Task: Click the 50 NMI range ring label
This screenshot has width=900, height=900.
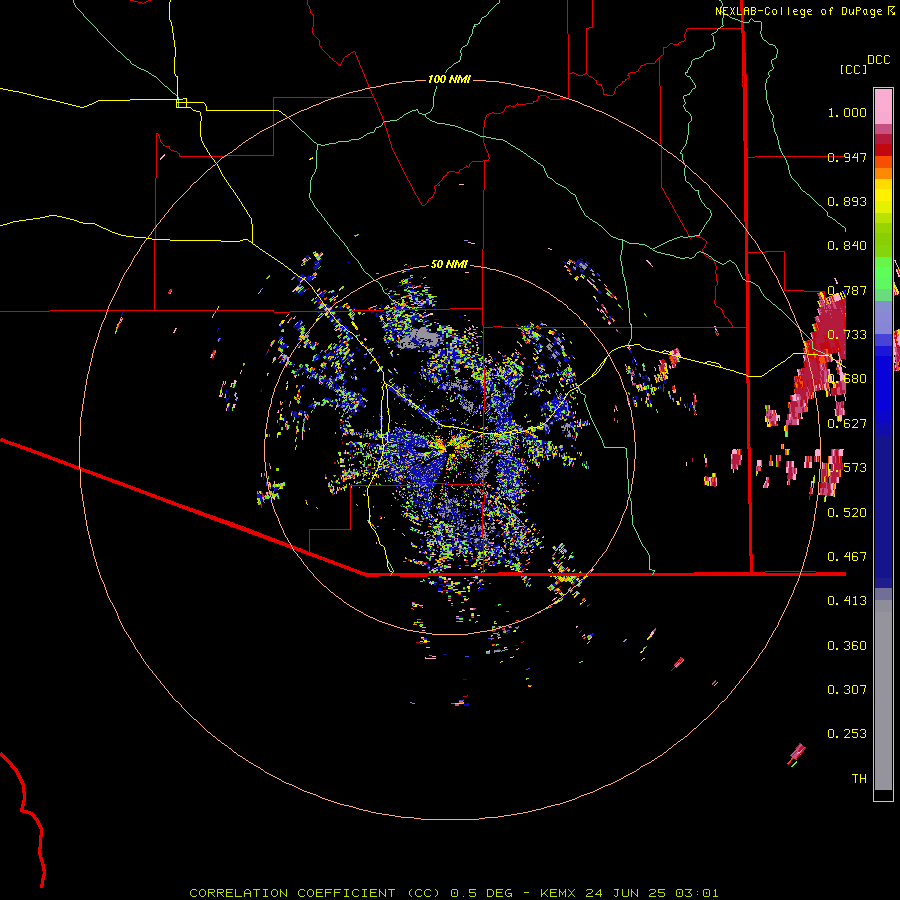Action: point(449,265)
